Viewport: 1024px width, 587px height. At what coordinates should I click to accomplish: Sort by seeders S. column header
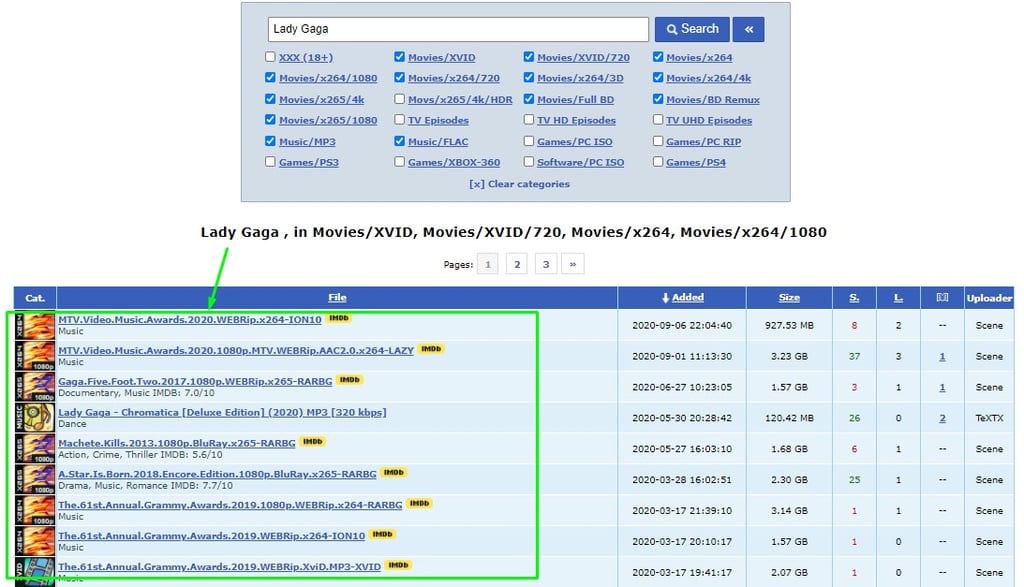pos(854,297)
